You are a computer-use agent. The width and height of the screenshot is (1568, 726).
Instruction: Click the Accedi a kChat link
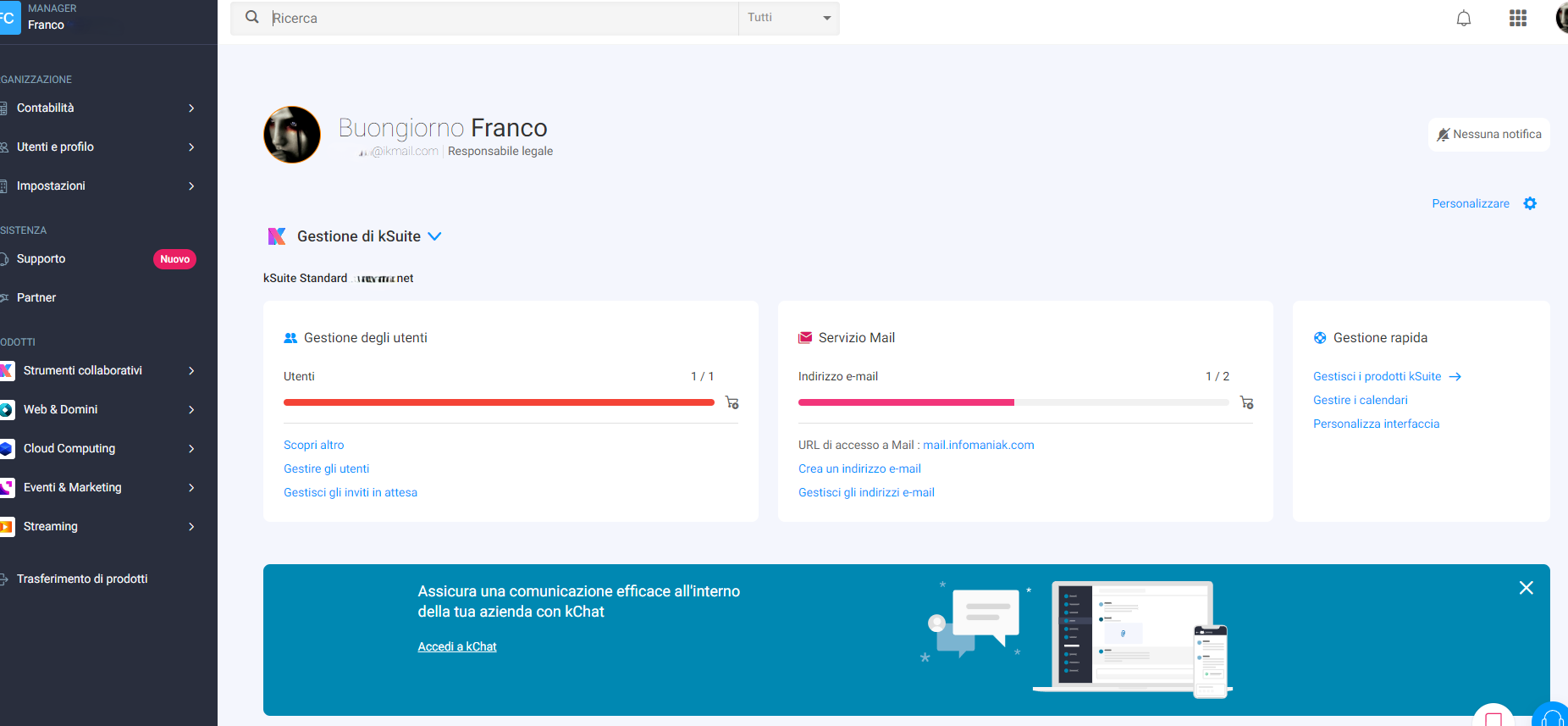(x=457, y=646)
